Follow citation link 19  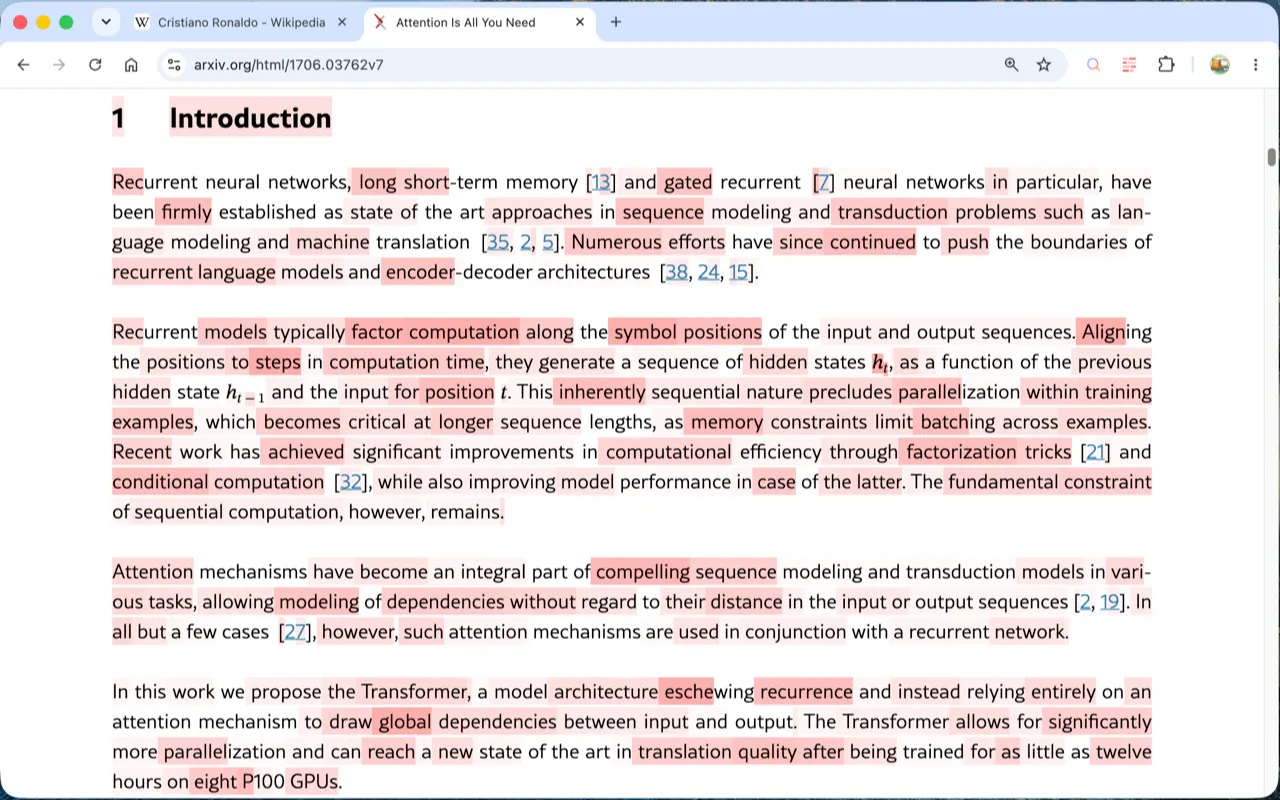(1110, 602)
